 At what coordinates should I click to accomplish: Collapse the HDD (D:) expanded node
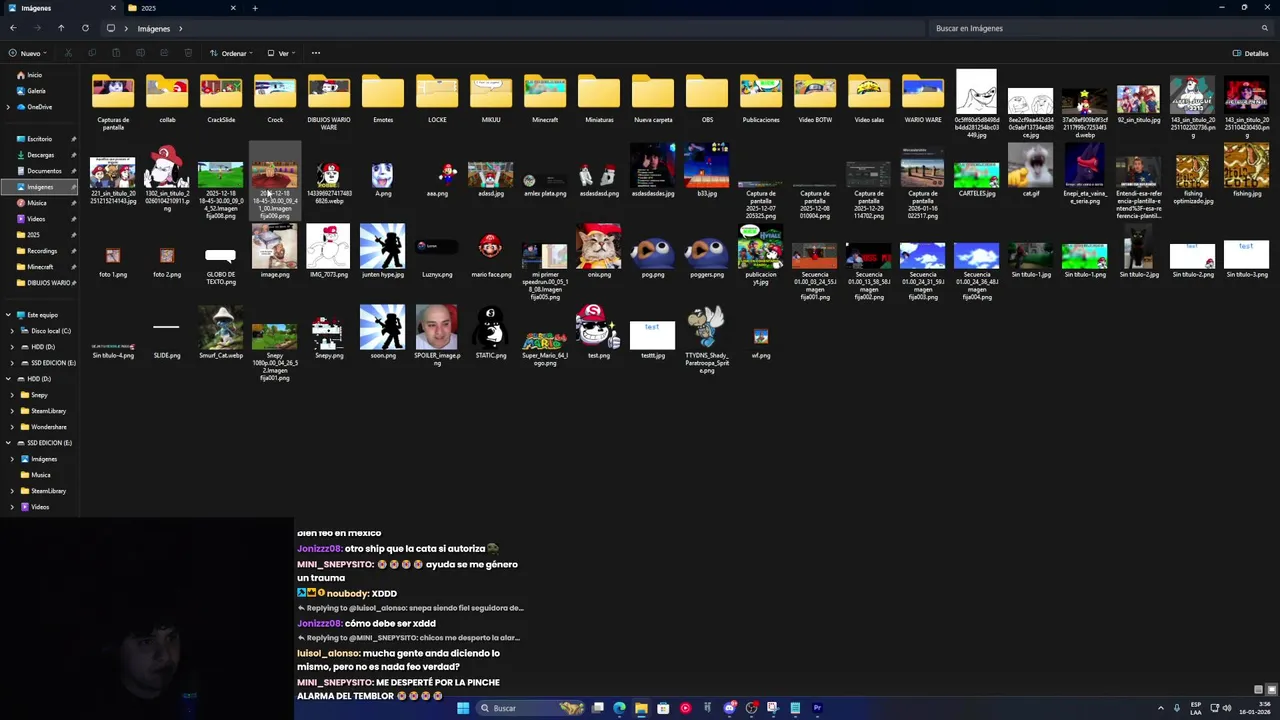[x=8, y=379]
